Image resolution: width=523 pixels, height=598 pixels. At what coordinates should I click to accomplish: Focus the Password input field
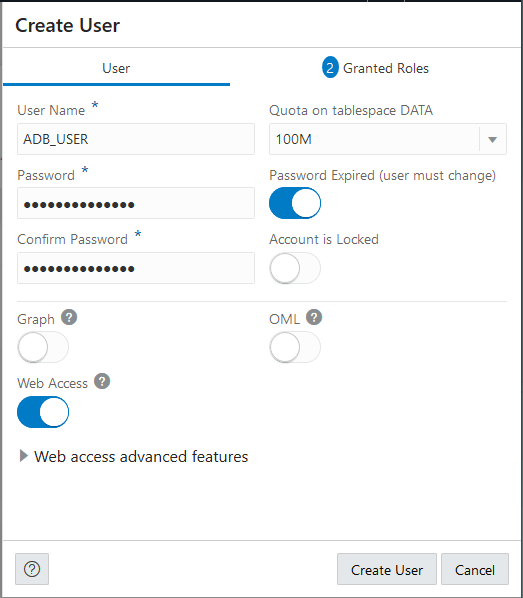click(136, 203)
